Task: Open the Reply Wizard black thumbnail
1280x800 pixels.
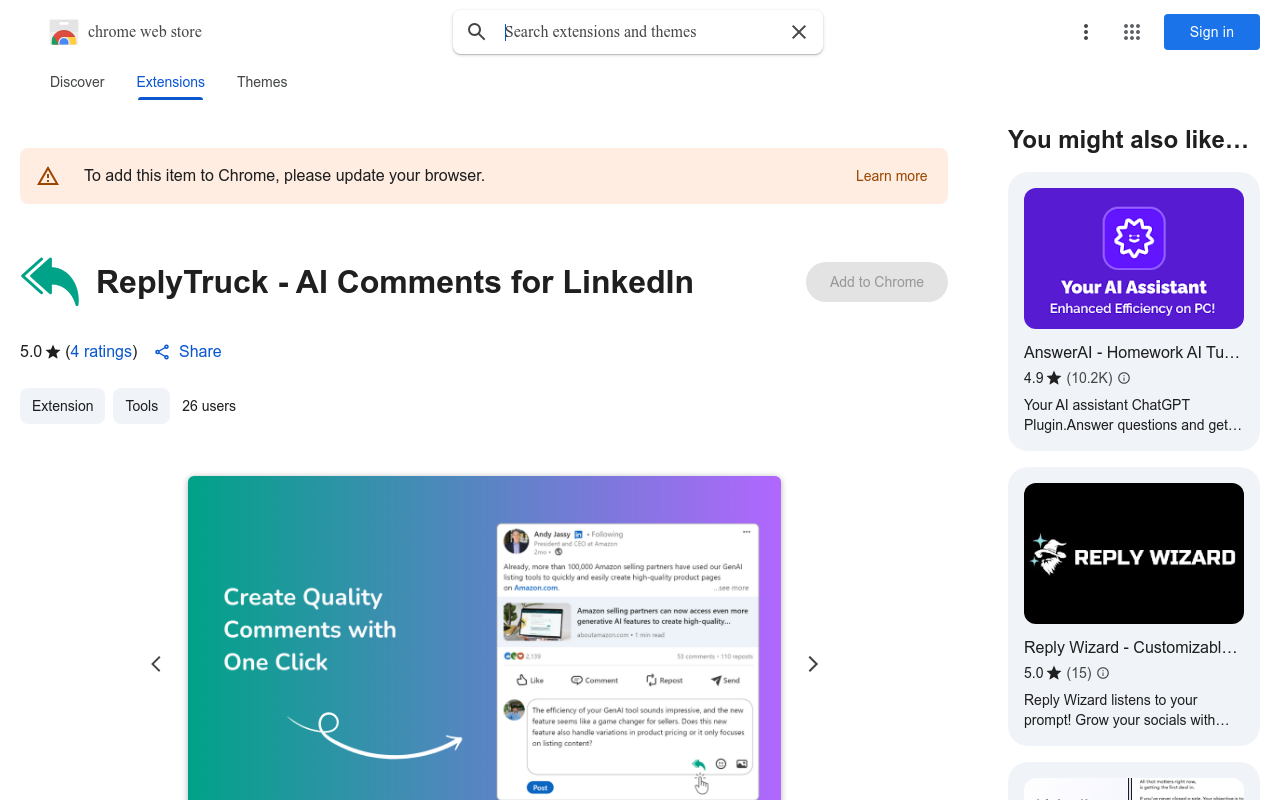Action: point(1134,554)
